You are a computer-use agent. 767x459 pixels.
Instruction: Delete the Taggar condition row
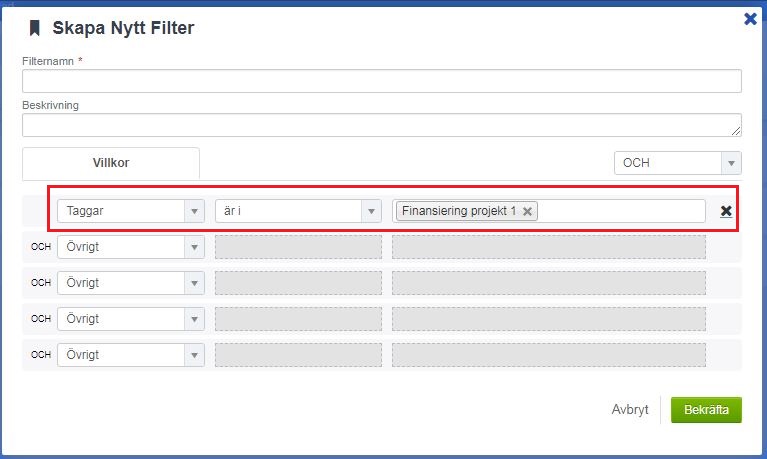726,211
